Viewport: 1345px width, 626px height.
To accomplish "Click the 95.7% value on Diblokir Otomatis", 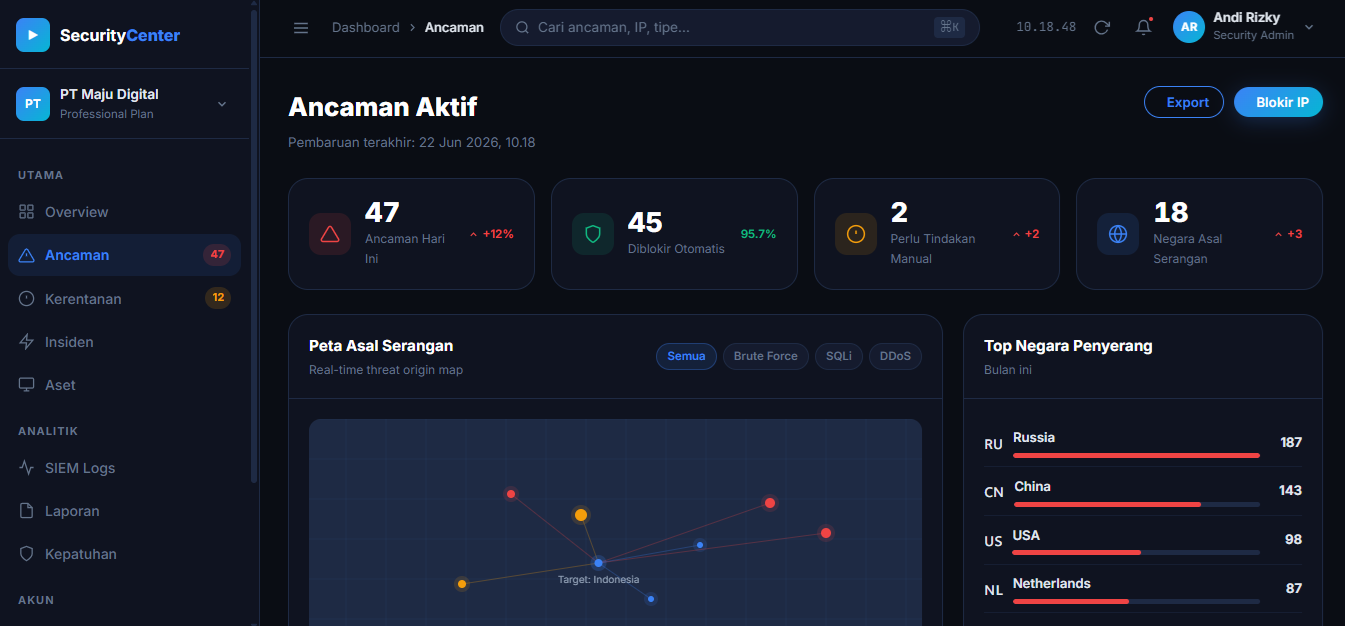I will click(758, 234).
